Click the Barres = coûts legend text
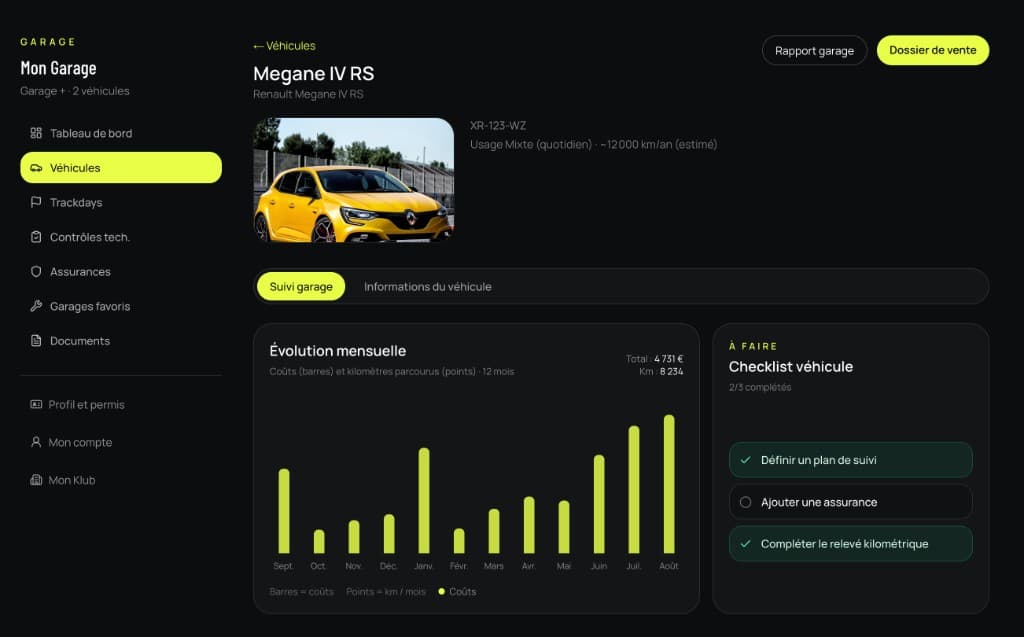This screenshot has height=637, width=1024. pyautogui.click(x=302, y=591)
